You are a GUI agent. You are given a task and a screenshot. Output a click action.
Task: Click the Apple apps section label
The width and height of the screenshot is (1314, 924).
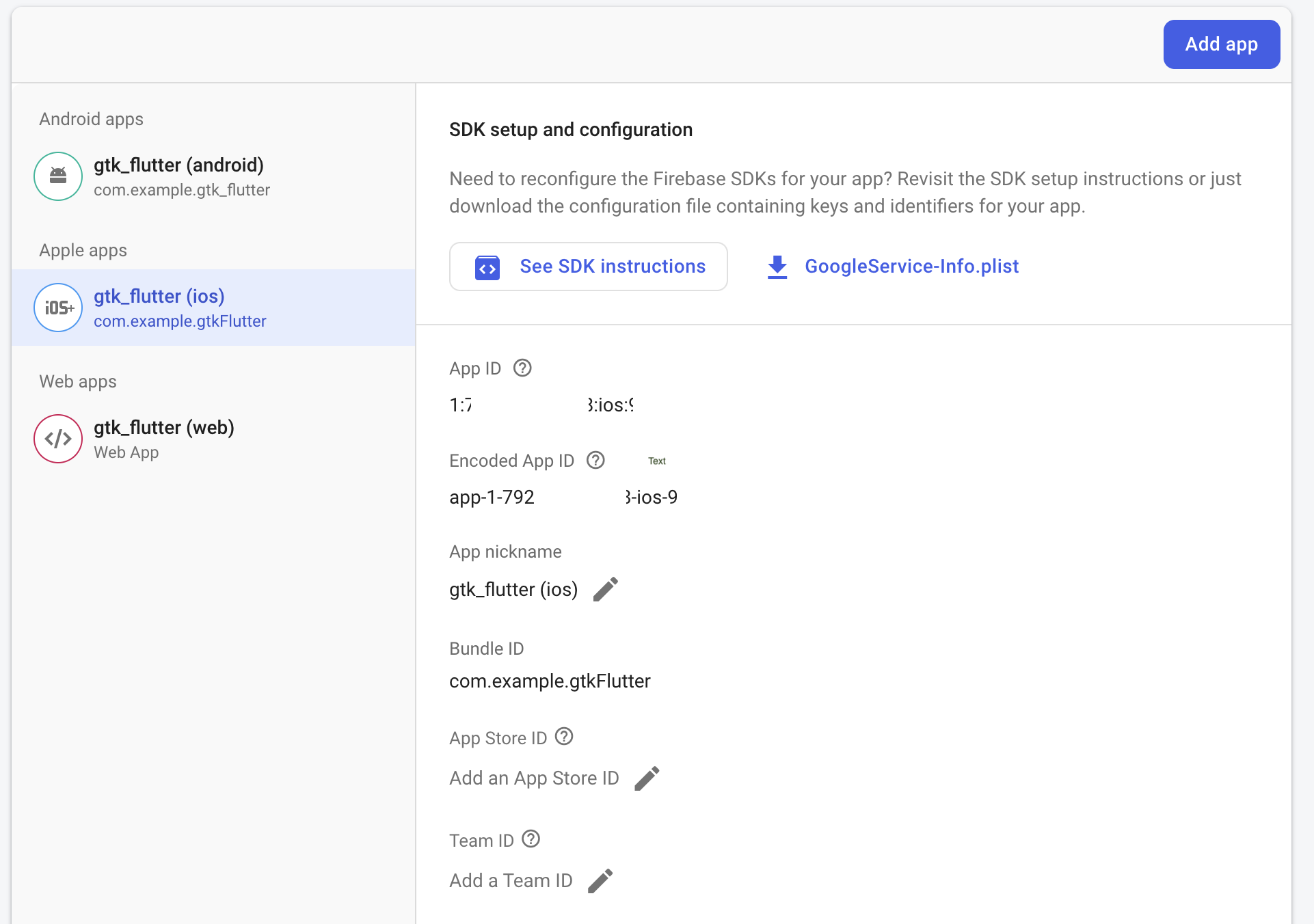click(x=83, y=250)
